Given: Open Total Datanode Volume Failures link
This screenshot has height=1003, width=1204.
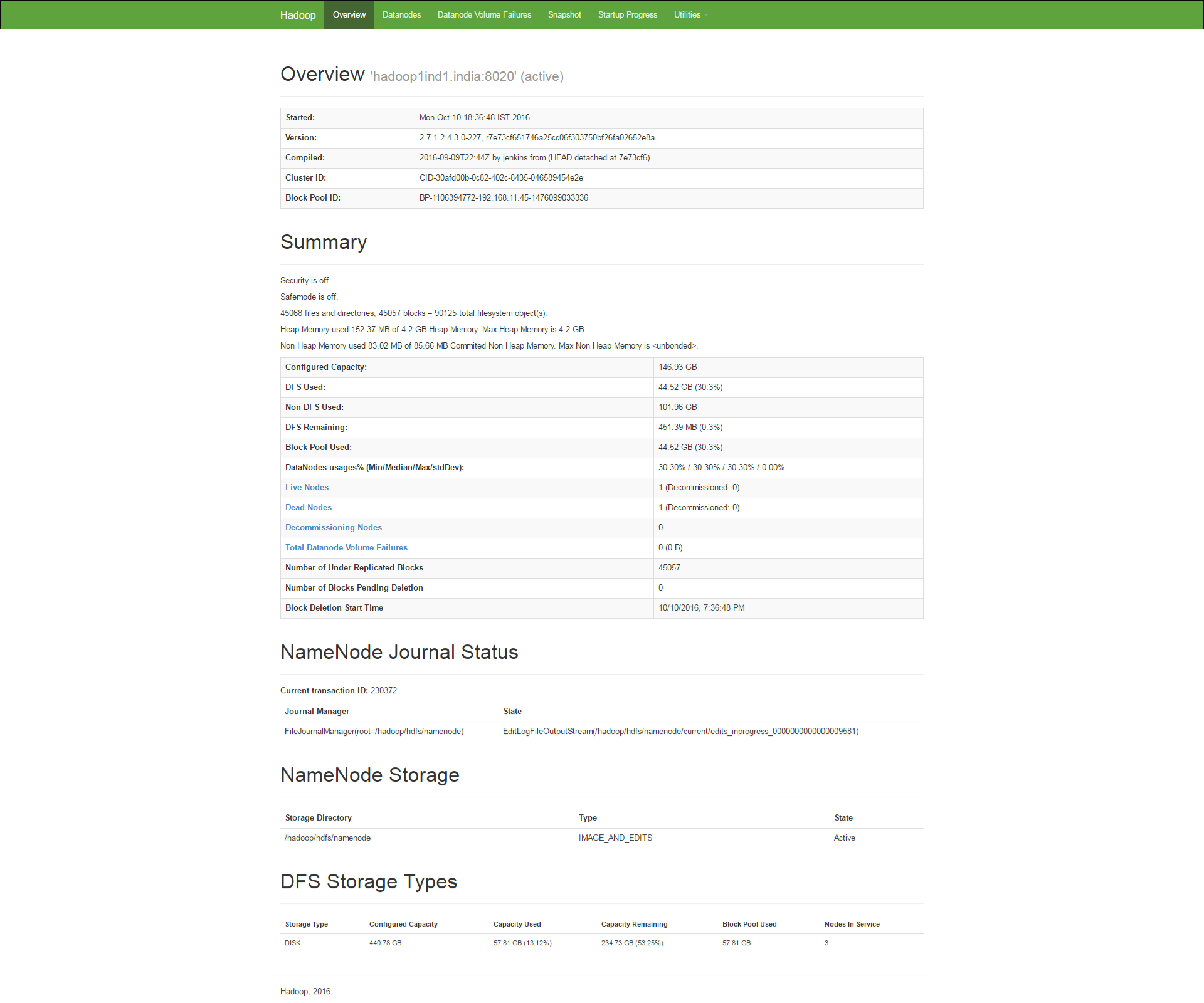Looking at the screenshot, I should coord(346,548).
